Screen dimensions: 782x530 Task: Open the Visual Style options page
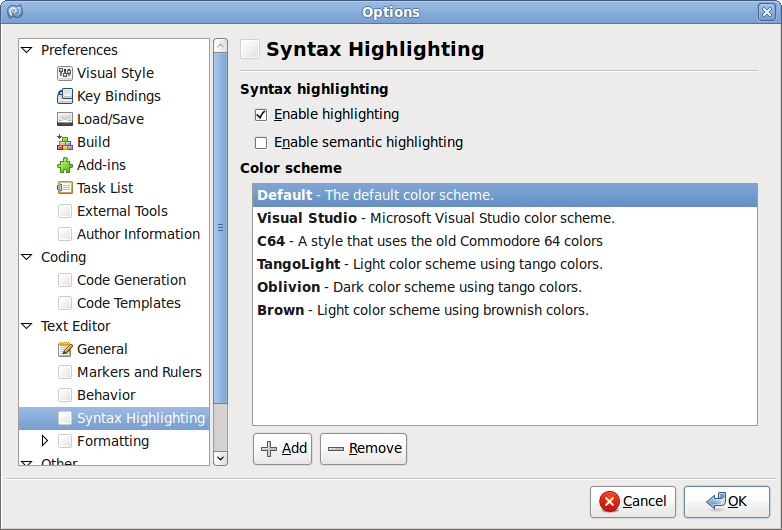[115, 73]
